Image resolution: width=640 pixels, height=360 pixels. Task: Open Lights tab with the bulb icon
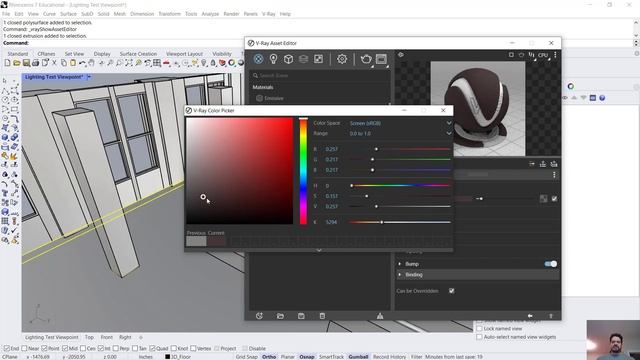[273, 59]
